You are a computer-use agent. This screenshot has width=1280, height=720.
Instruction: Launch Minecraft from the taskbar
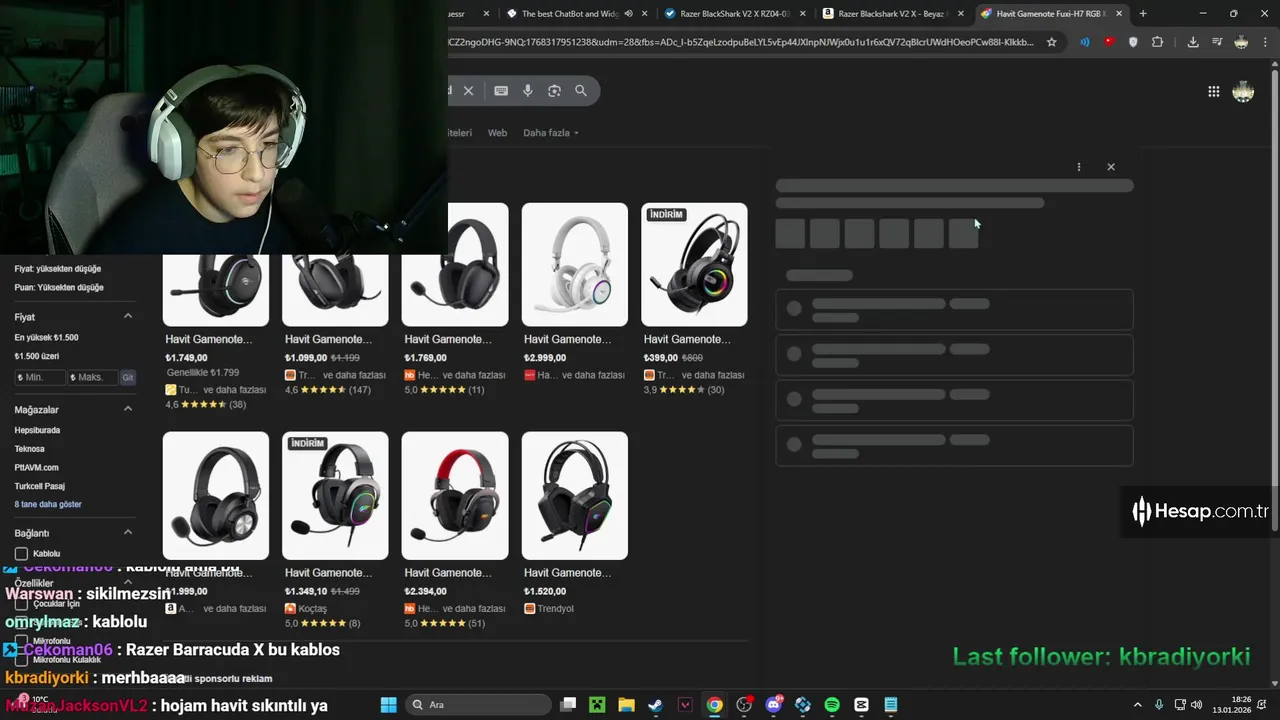point(597,705)
